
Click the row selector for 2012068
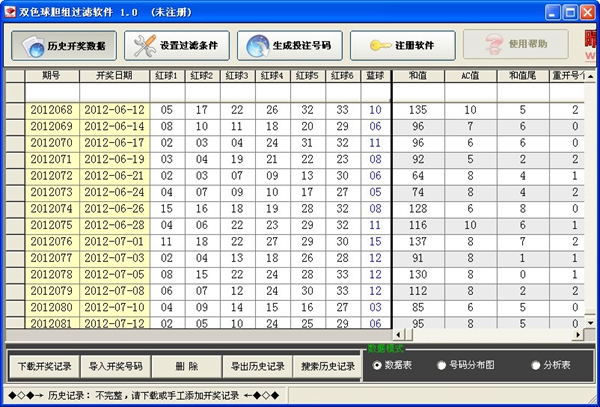15,110
